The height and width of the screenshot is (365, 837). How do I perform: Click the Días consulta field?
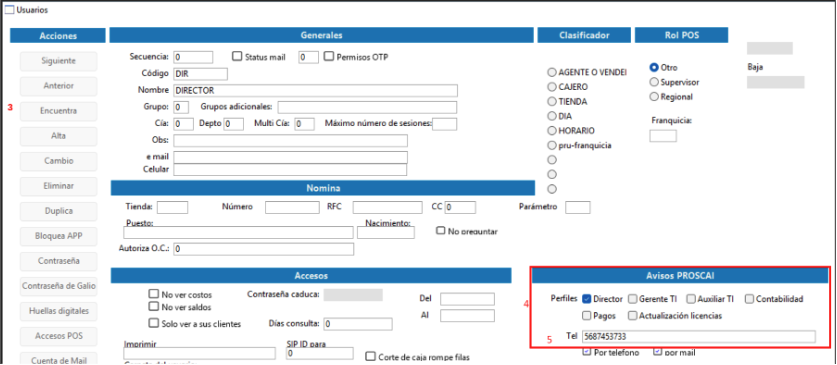[x=358, y=324]
